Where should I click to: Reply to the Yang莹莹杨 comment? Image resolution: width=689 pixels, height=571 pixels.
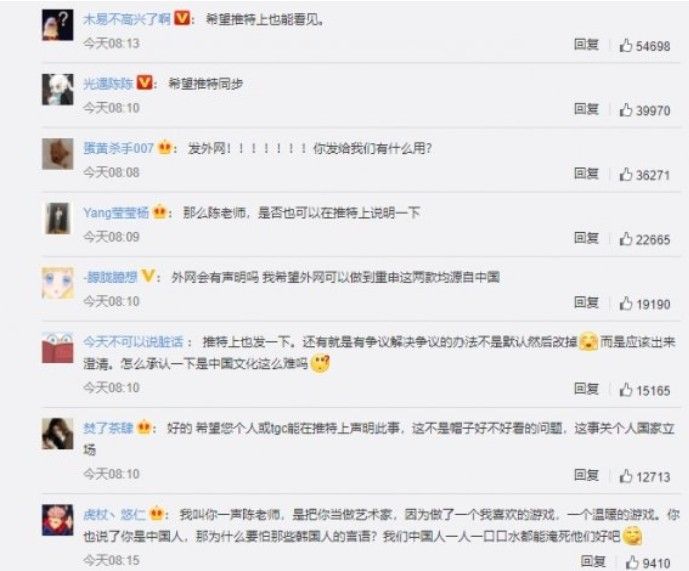(x=587, y=238)
